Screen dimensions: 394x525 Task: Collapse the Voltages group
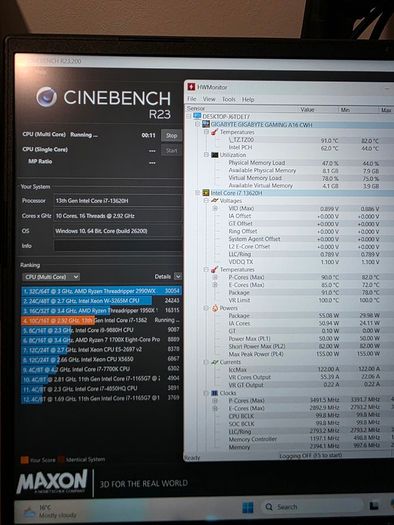pyautogui.click(x=207, y=201)
